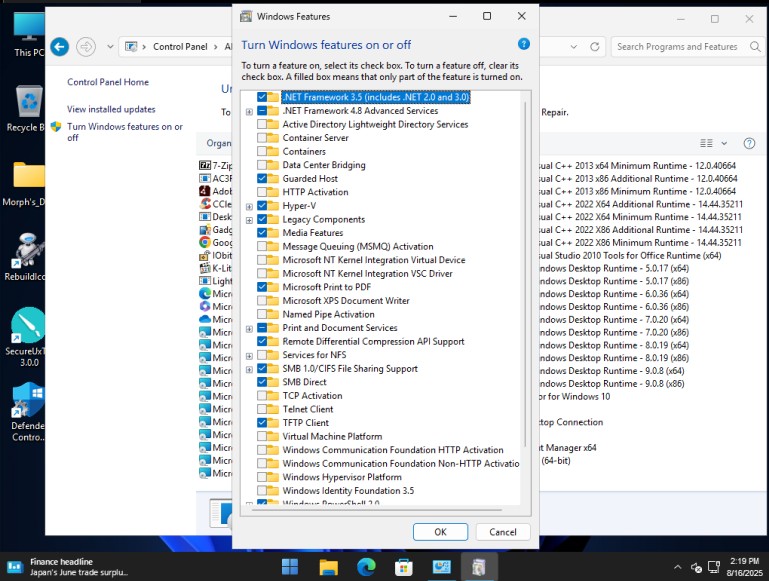Expand the Legacy Components tree node
The height and width of the screenshot is (581, 769).
[249, 220]
